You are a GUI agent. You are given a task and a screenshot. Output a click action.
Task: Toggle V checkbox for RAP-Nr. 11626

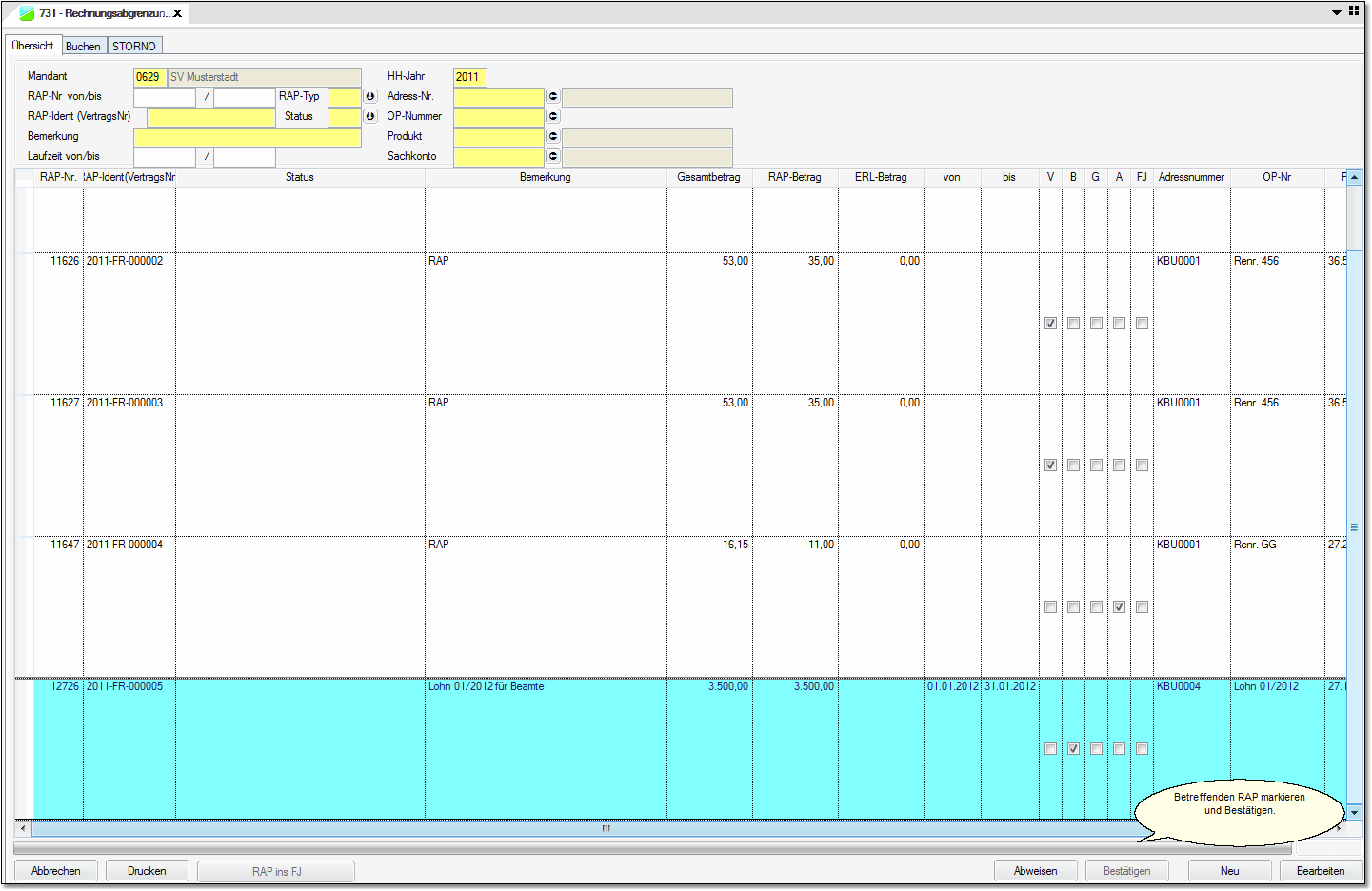click(x=1050, y=324)
